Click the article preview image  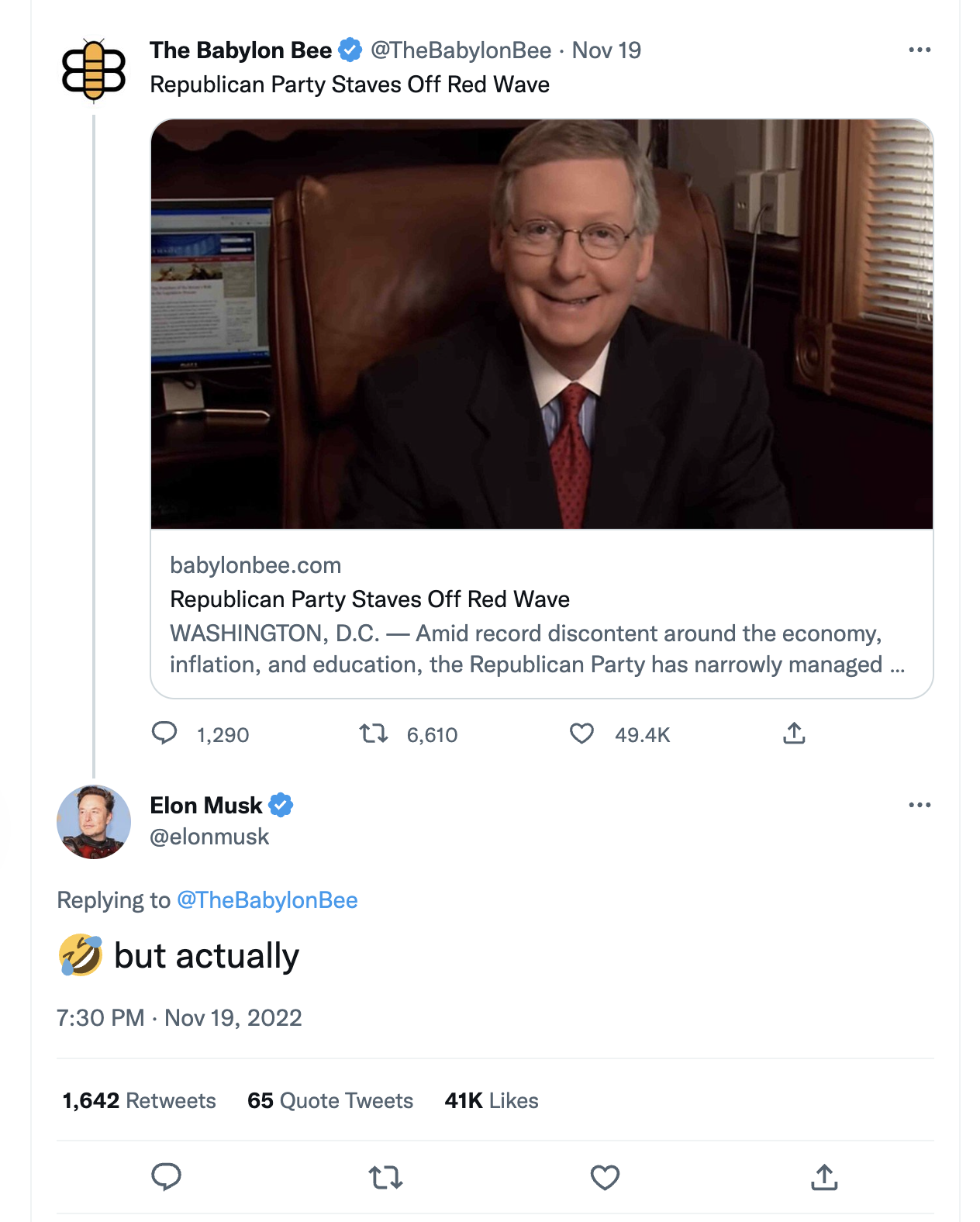[x=541, y=324]
